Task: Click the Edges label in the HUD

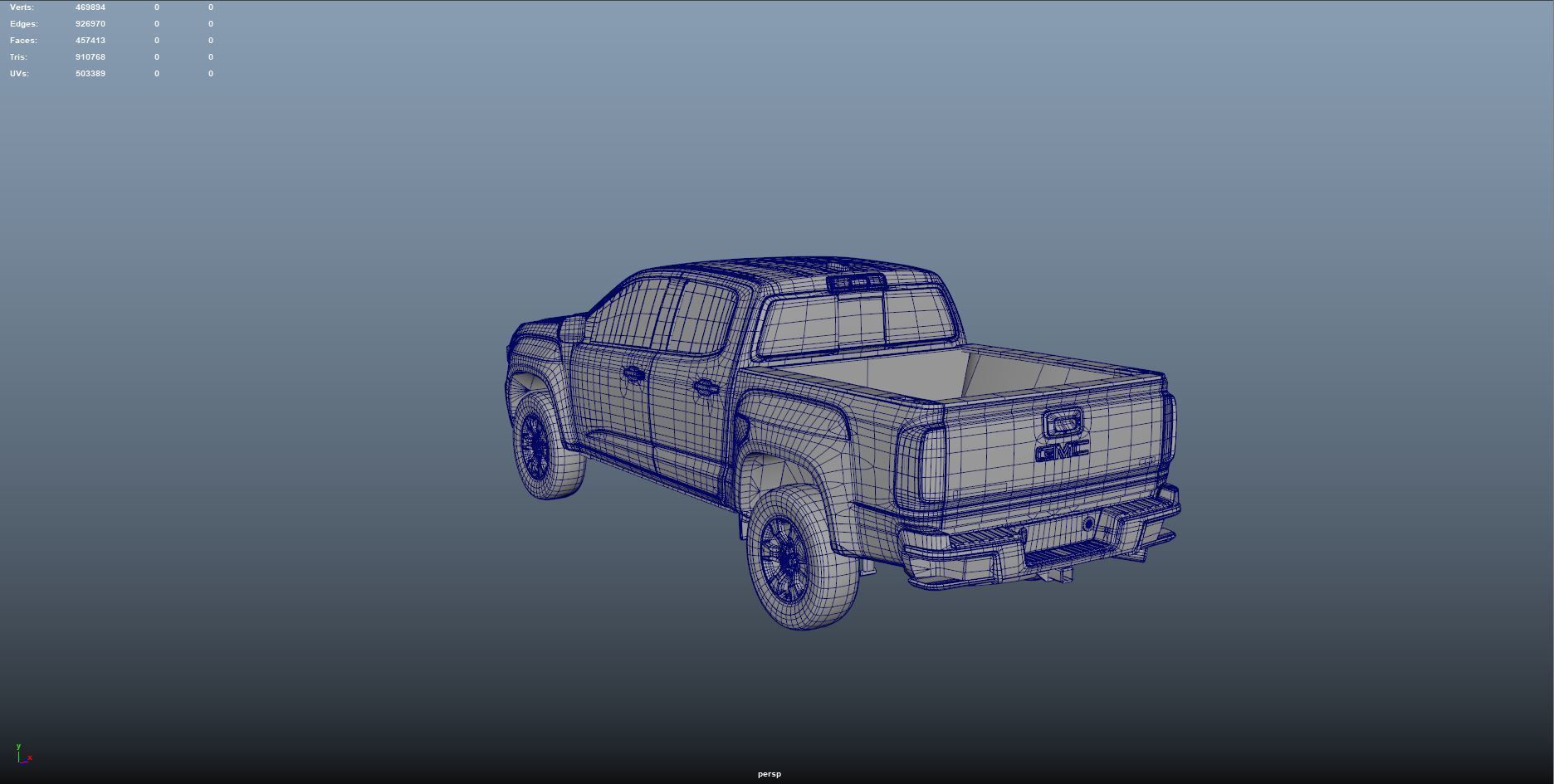Action: pyautogui.click(x=24, y=24)
